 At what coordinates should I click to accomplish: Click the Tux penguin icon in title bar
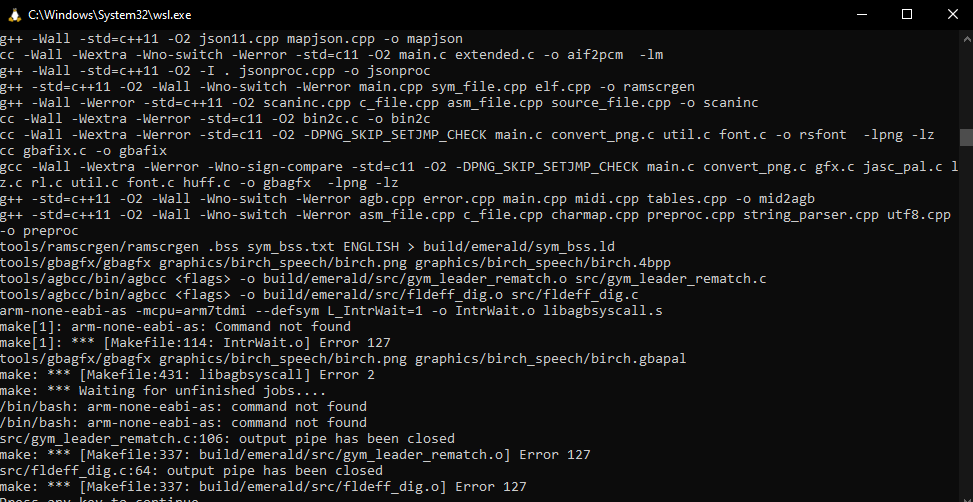(x=13, y=14)
